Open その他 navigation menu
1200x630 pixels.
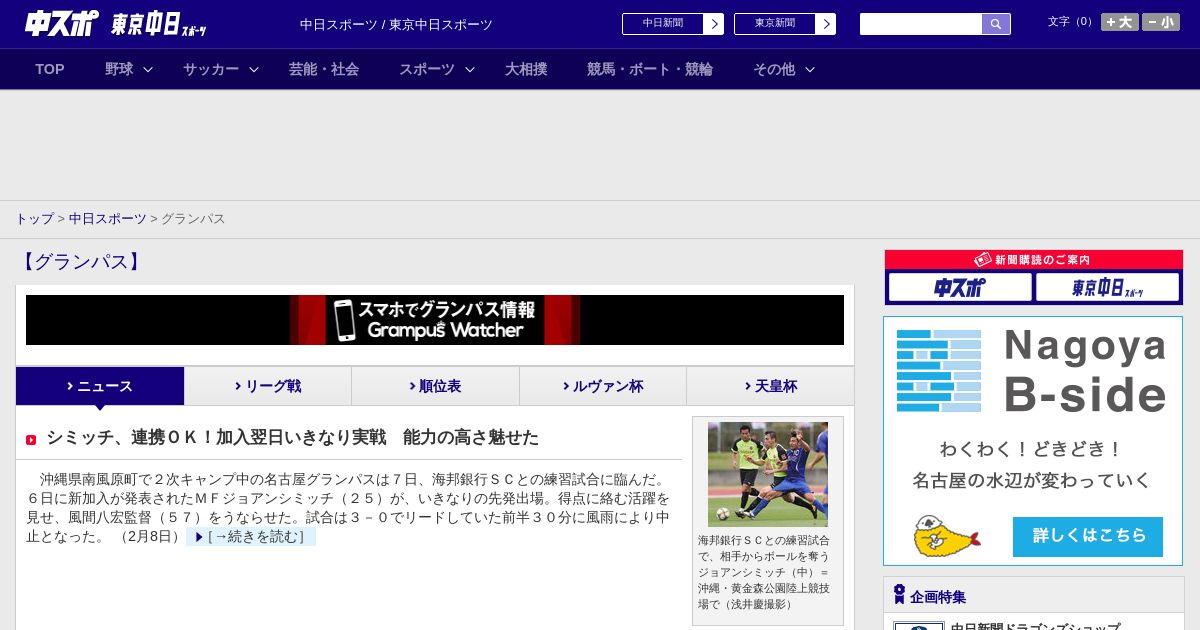pyautogui.click(x=774, y=69)
